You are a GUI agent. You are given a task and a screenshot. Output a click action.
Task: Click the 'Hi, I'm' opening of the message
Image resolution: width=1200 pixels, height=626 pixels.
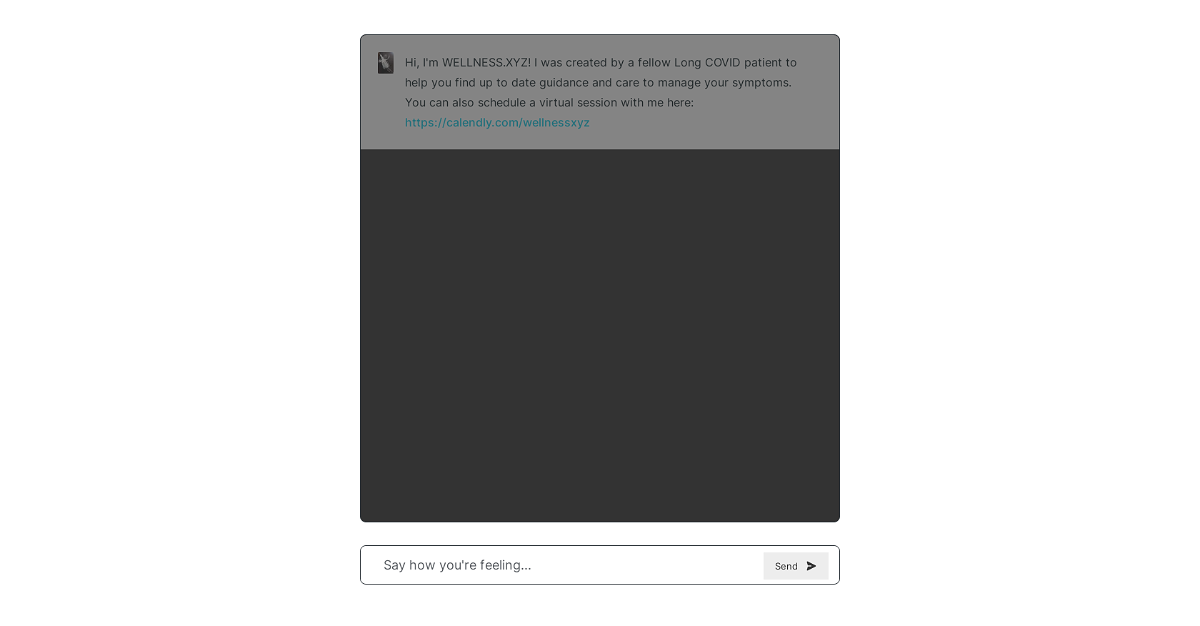[x=422, y=62]
